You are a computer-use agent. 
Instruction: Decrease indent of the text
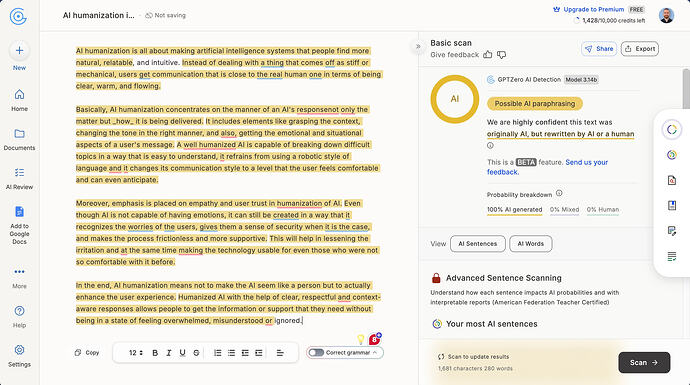click(245, 353)
